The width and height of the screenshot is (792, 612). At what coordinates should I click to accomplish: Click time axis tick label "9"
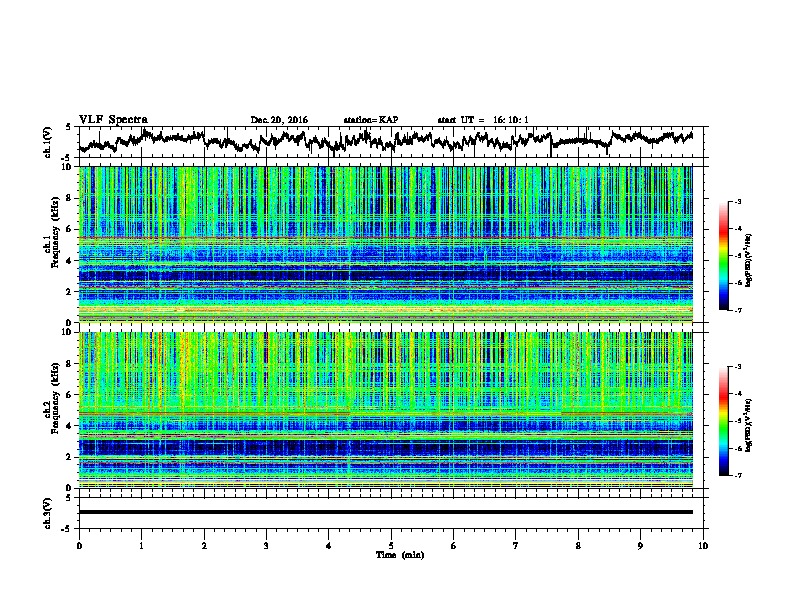point(640,546)
